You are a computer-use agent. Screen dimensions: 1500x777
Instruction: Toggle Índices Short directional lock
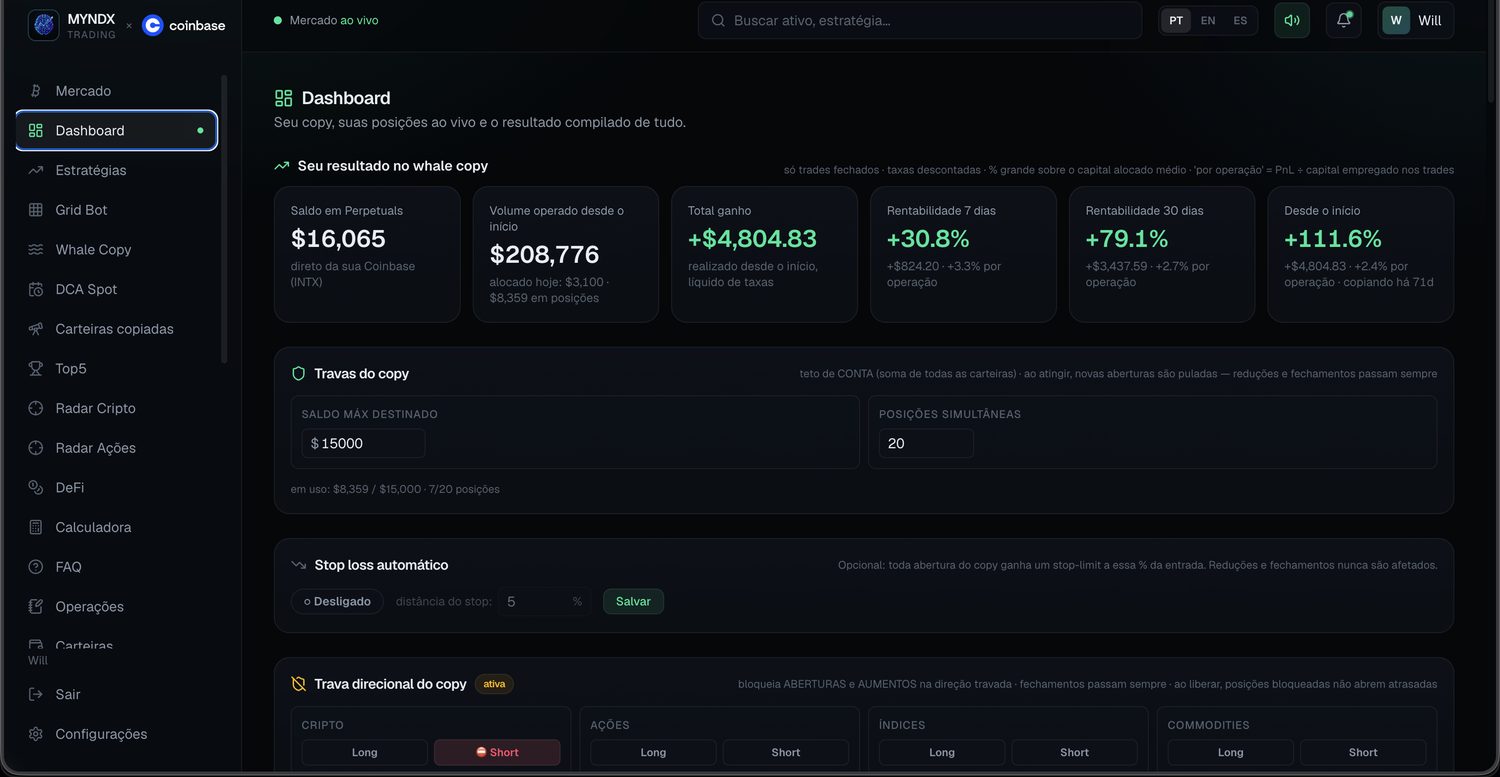pyautogui.click(x=1074, y=752)
